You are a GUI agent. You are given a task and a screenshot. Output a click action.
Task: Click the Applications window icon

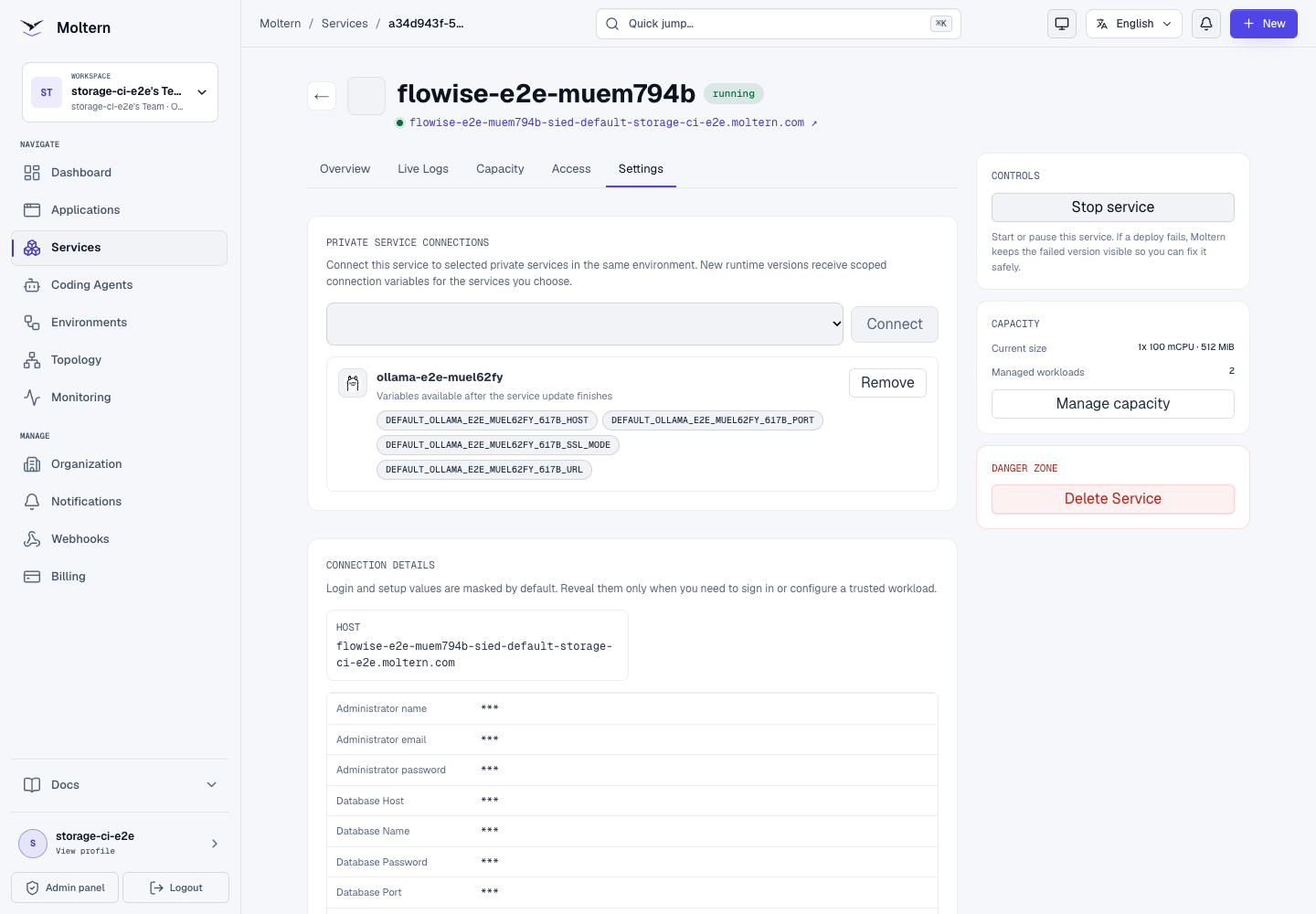pos(32,210)
